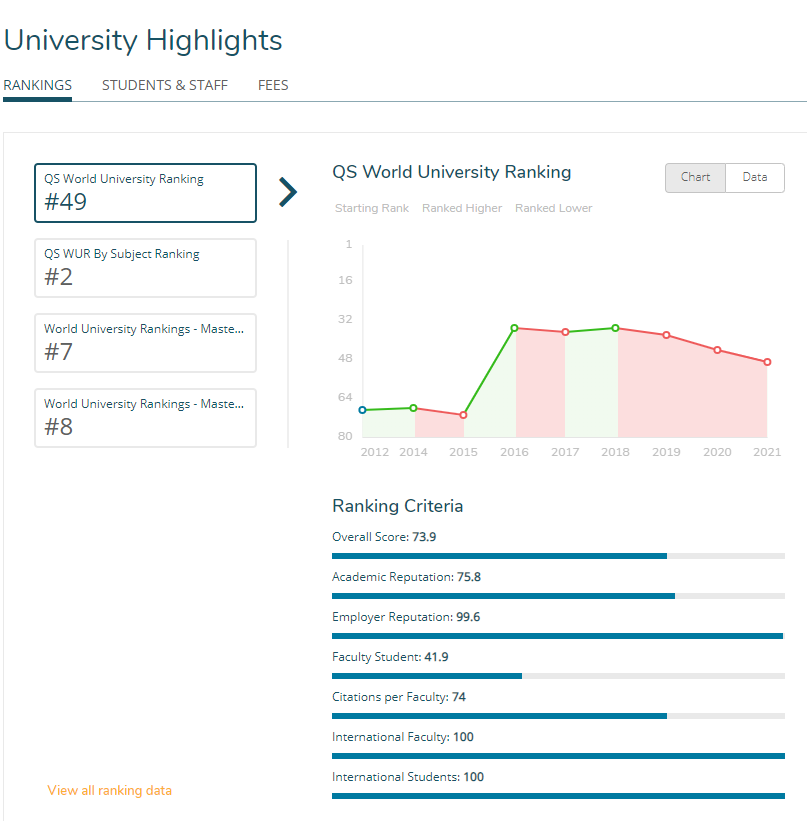
Task: Click the 'Overall Score: 73.9' label
Action: (384, 537)
